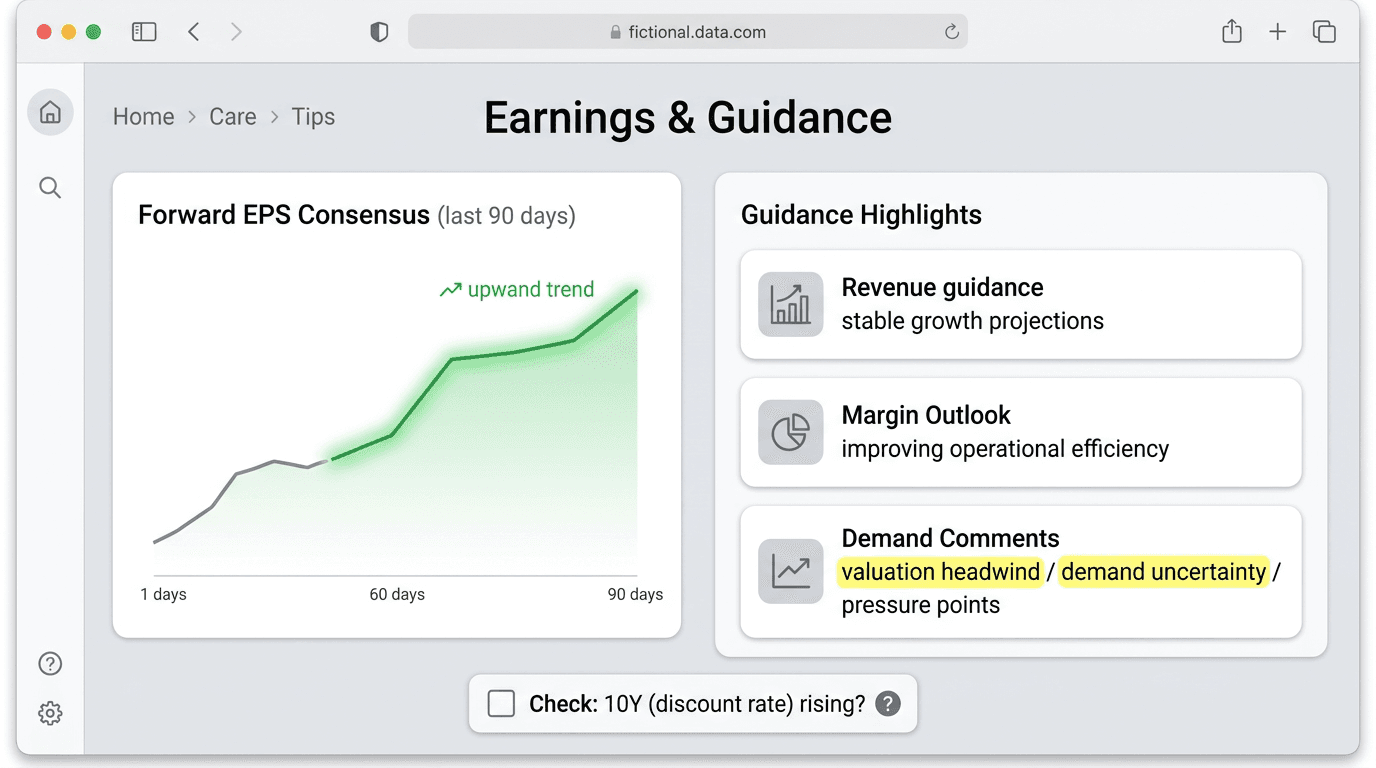
Task: Open settings via the sidebar gear icon
Action: (50, 713)
